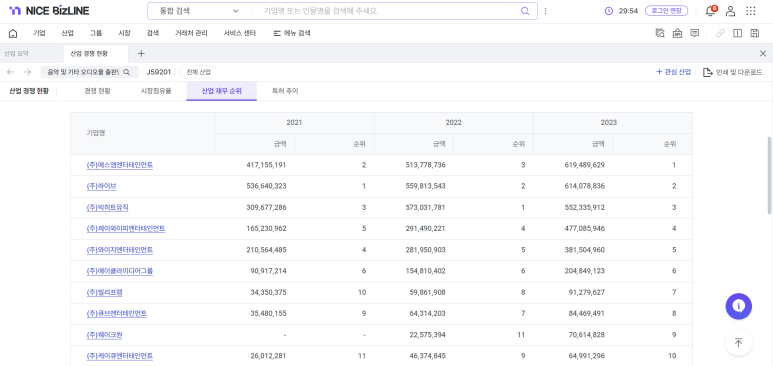Viewport: 773px width, 366px height.
Task: Open (주)빌리프랩 company link
Action: 105,293
